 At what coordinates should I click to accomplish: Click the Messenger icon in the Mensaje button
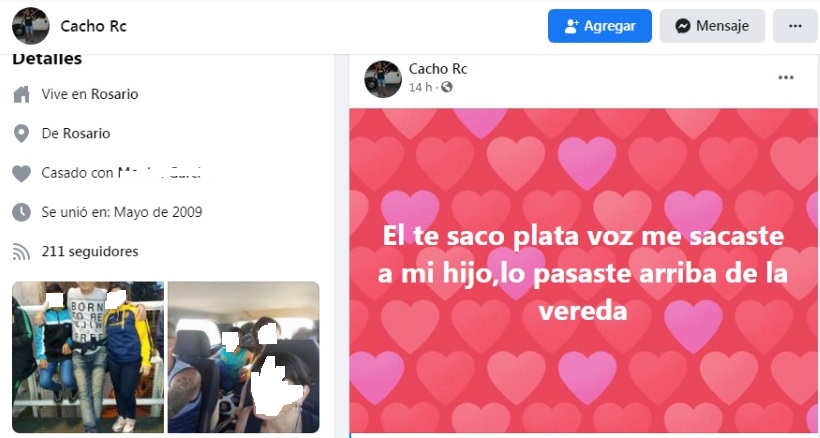point(682,26)
